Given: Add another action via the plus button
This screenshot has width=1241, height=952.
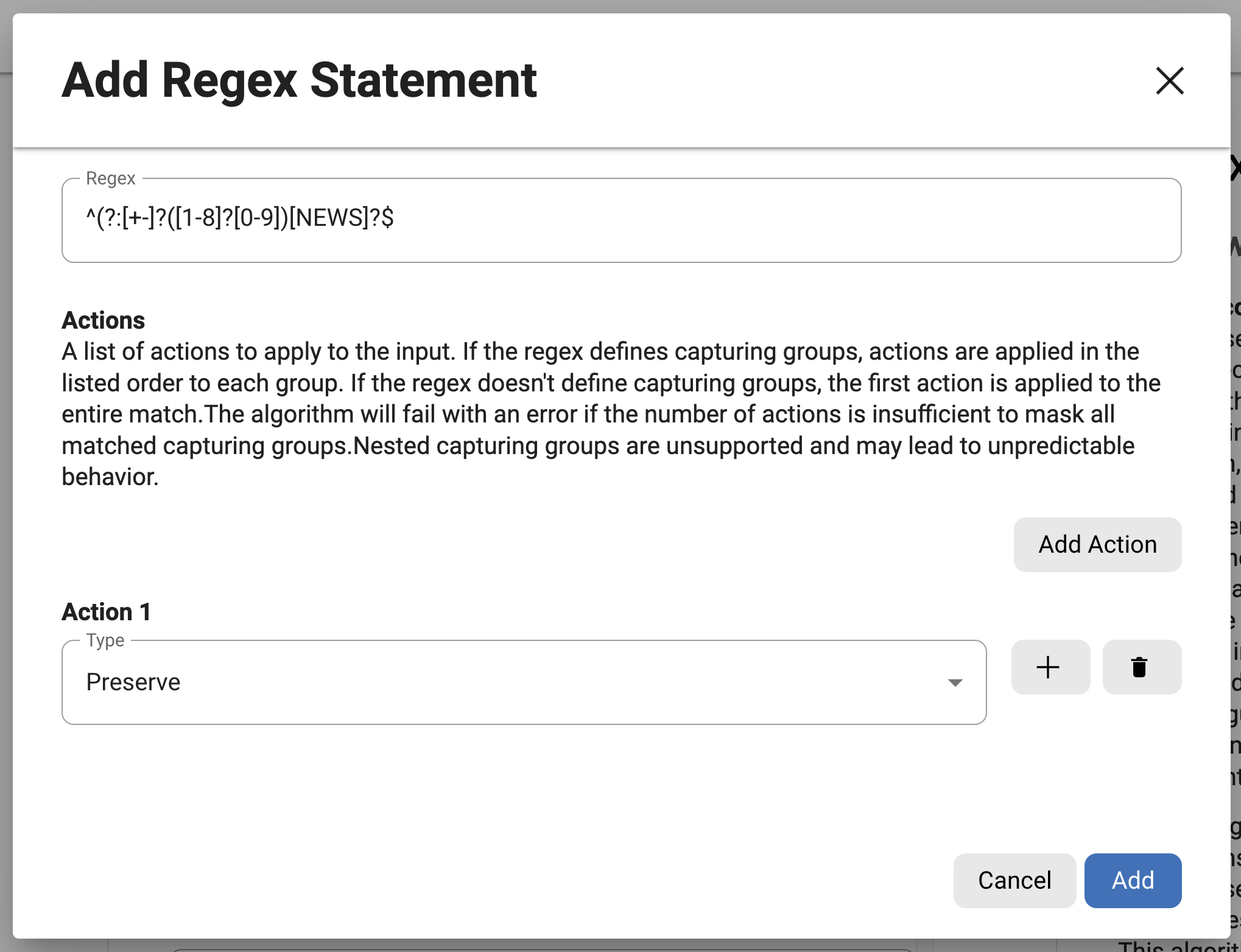Looking at the screenshot, I should click(x=1049, y=667).
